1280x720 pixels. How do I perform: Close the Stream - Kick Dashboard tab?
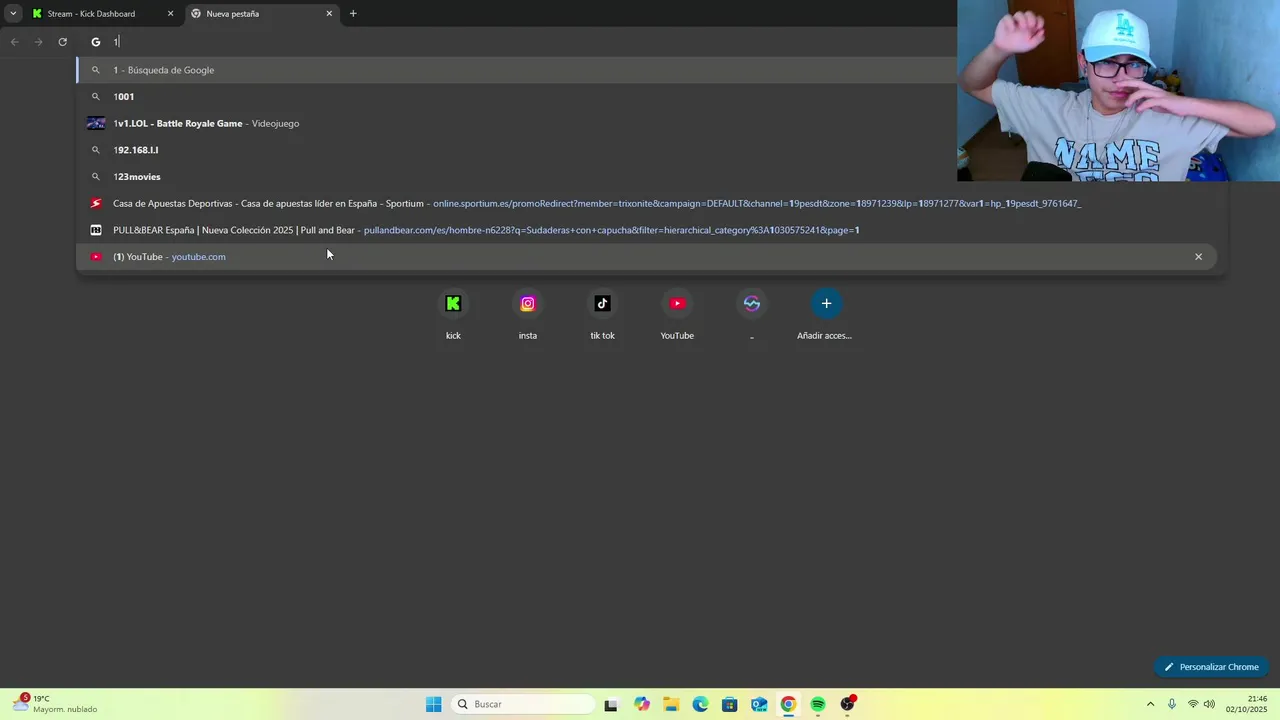click(170, 14)
